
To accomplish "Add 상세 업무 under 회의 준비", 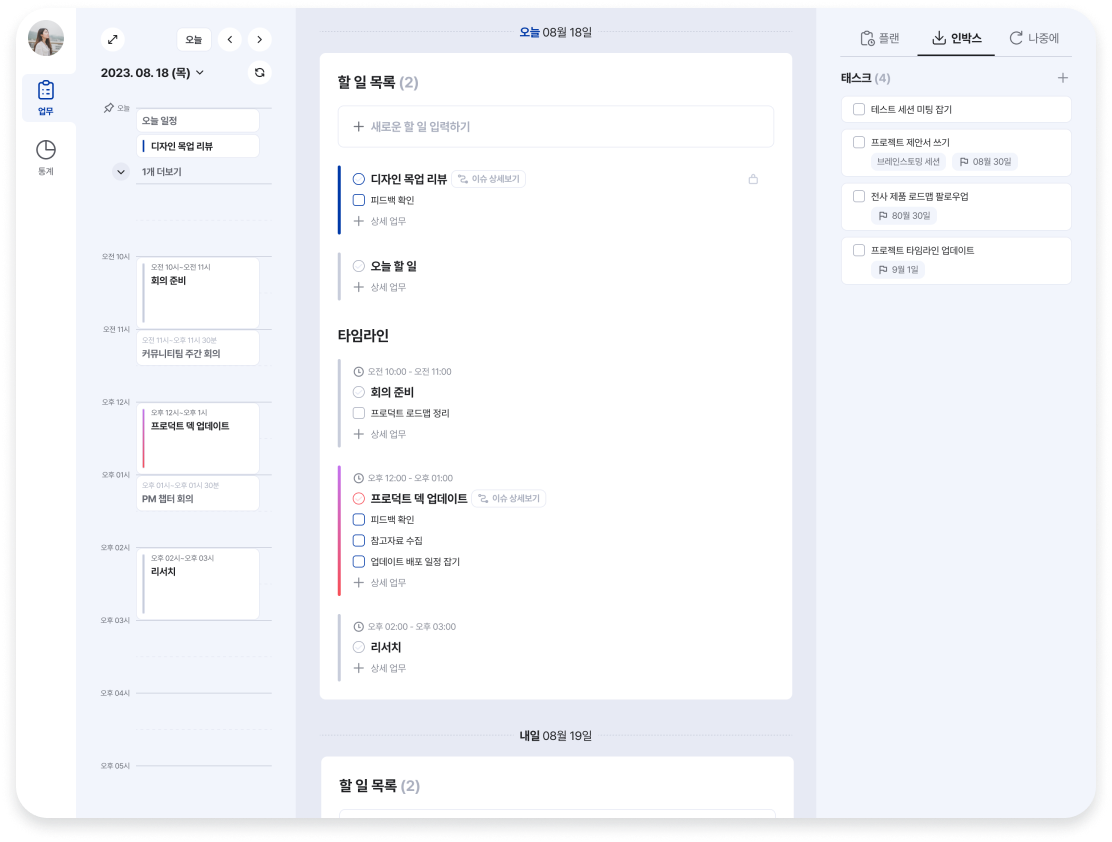I will click(x=380, y=434).
